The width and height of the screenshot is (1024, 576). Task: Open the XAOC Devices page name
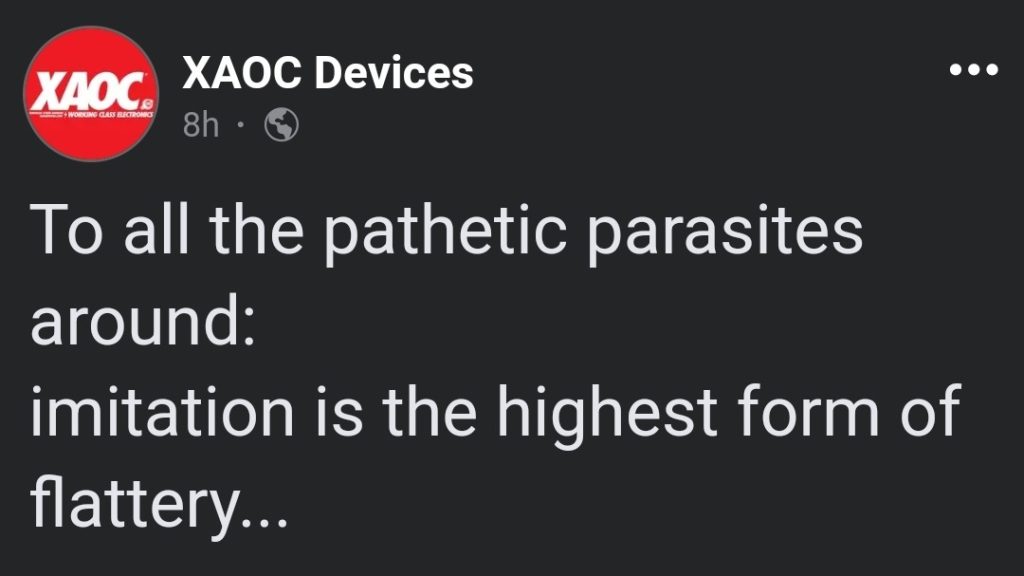[328, 72]
